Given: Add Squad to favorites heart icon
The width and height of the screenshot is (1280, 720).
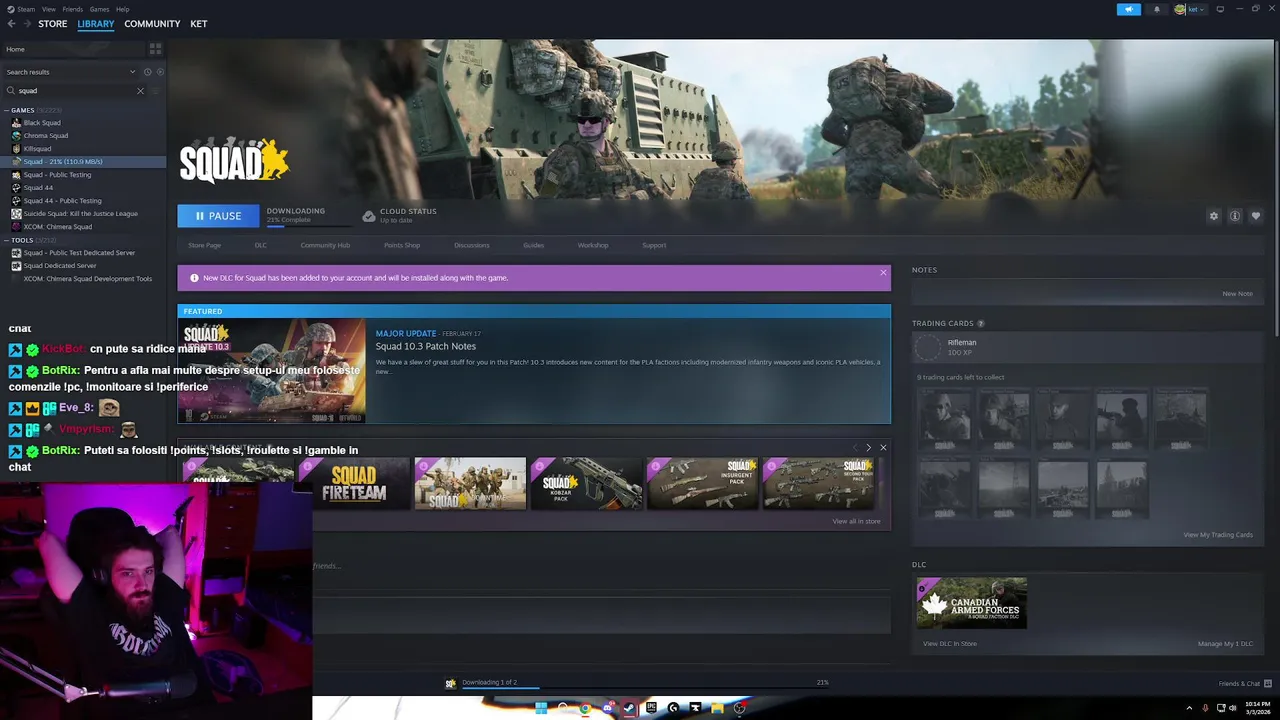Looking at the screenshot, I should click(1256, 216).
